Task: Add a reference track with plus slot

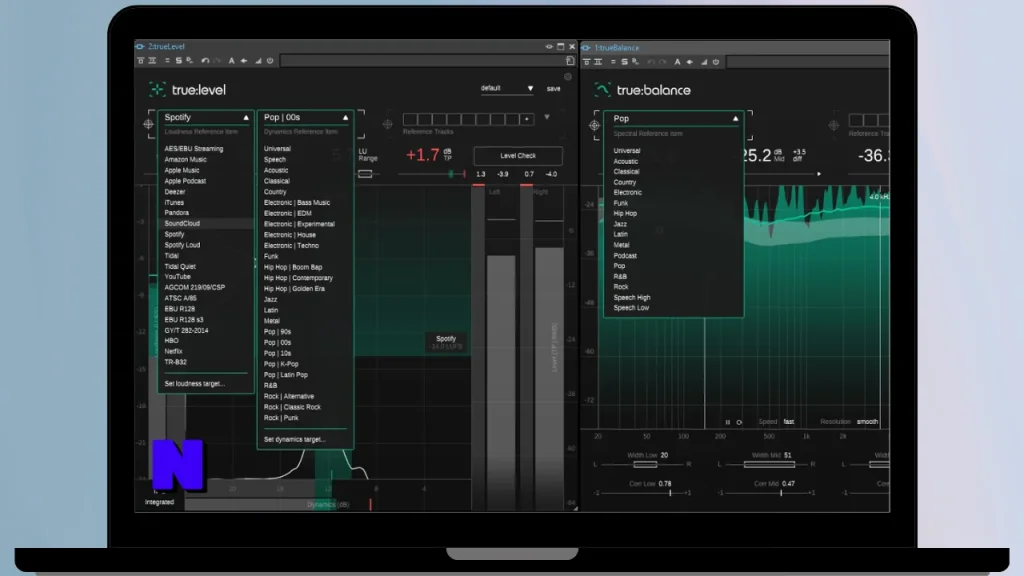Action: pyautogui.click(x=526, y=119)
